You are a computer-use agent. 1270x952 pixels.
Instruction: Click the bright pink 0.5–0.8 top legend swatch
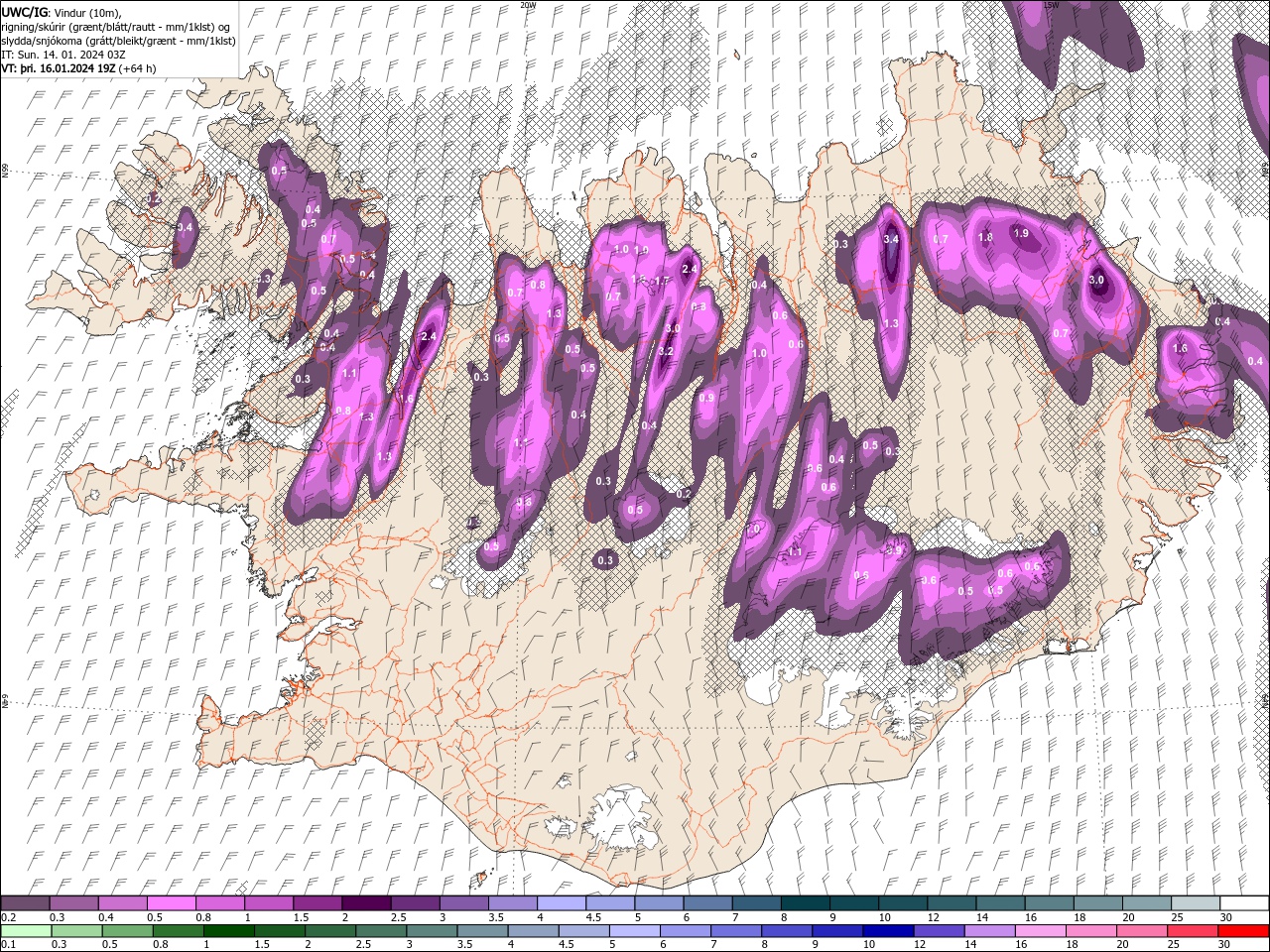point(171,903)
